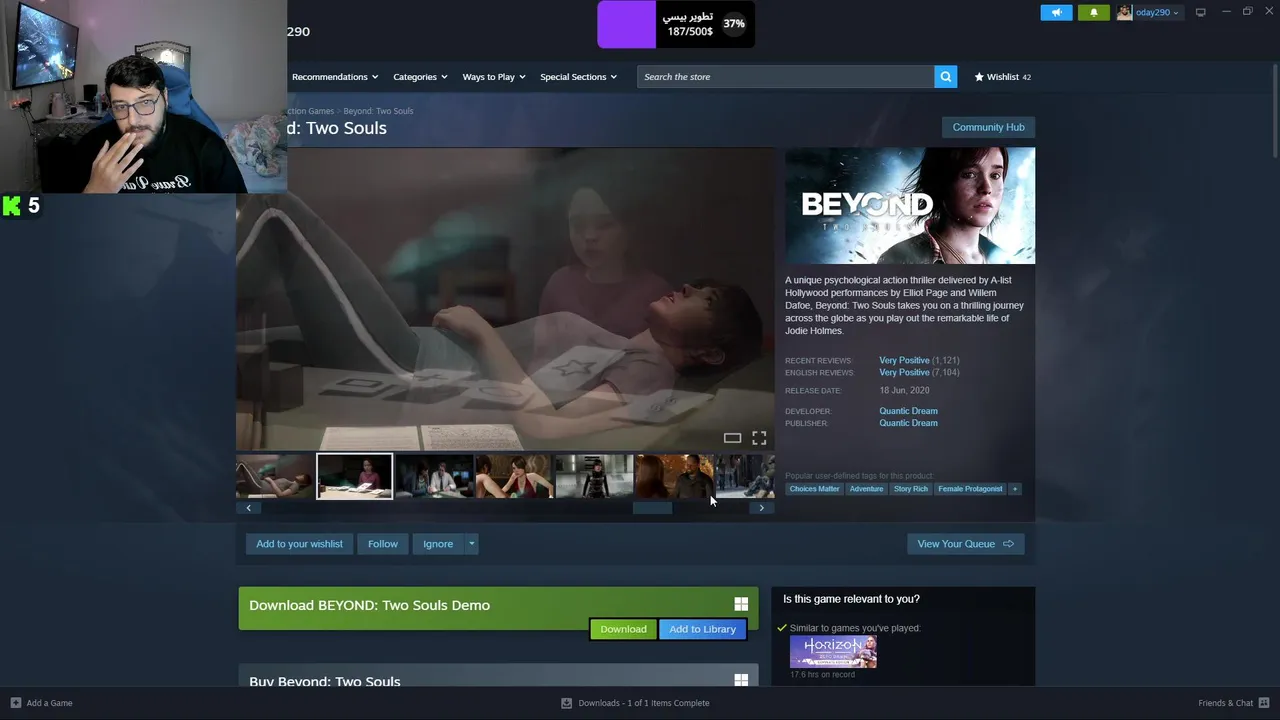Click the blue announcements megaphone icon

(x=1056, y=12)
